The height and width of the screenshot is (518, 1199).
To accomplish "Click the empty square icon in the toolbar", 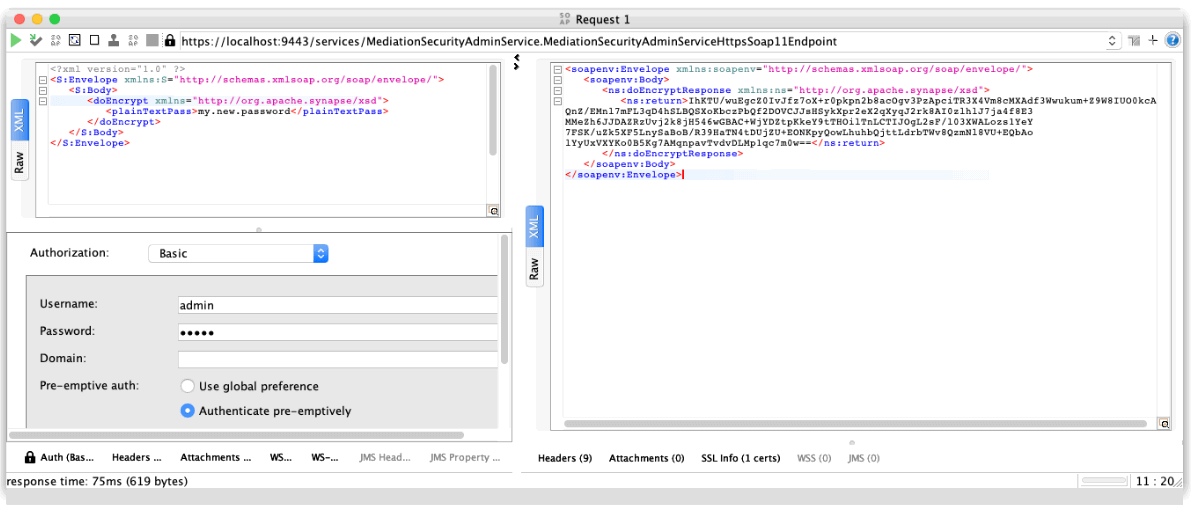I will point(94,41).
